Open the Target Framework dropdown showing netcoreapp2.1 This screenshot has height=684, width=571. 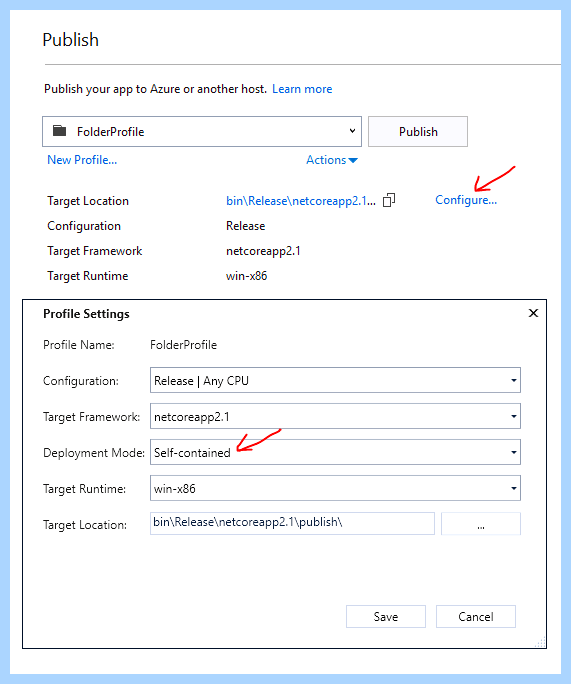(335, 417)
